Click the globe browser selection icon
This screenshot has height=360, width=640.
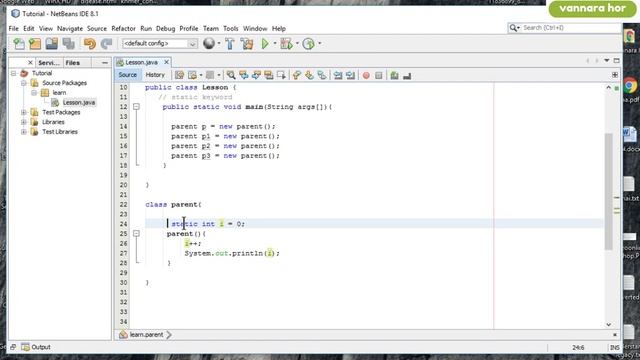tap(209, 43)
